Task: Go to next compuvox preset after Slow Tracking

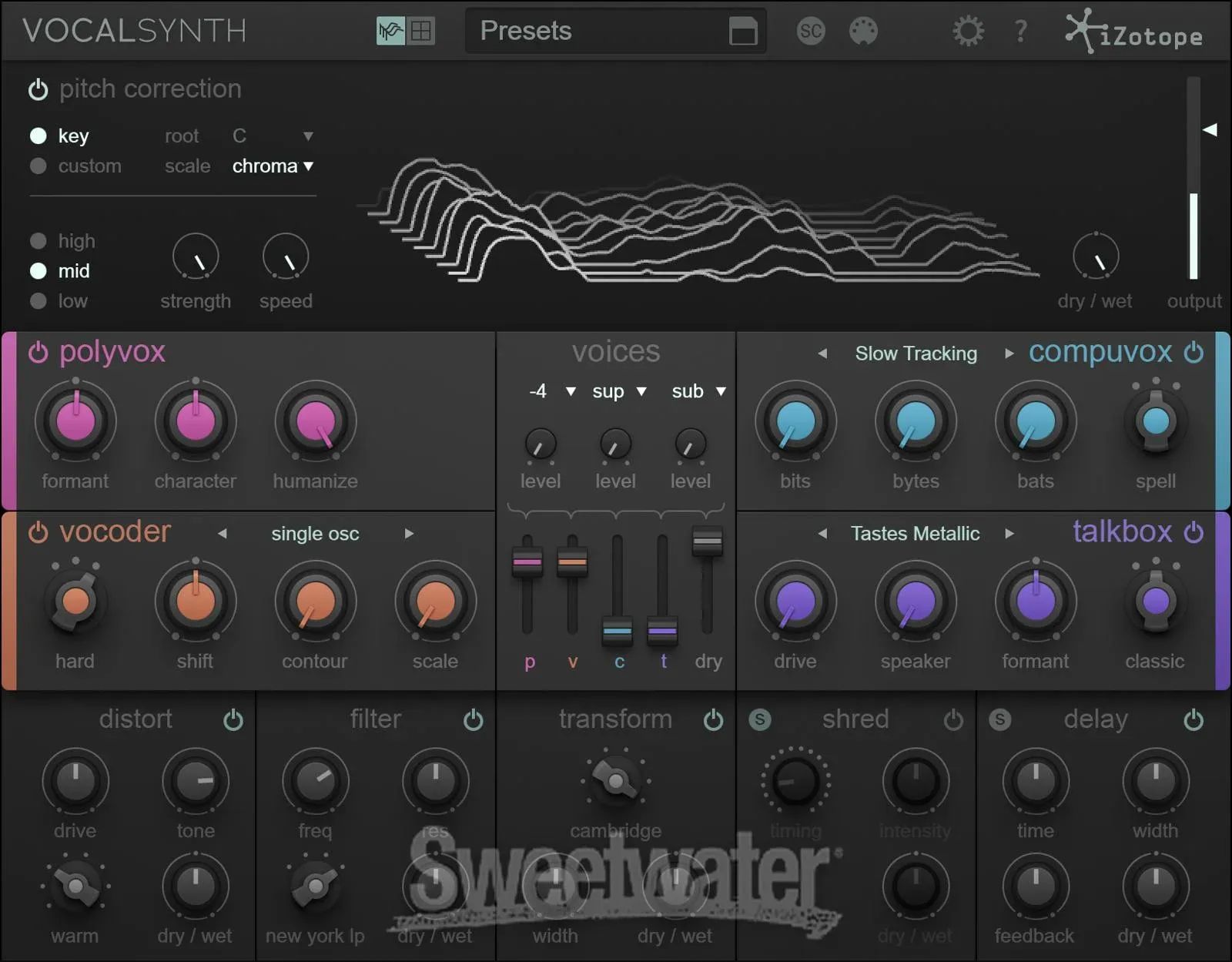Action: pyautogui.click(x=1009, y=354)
